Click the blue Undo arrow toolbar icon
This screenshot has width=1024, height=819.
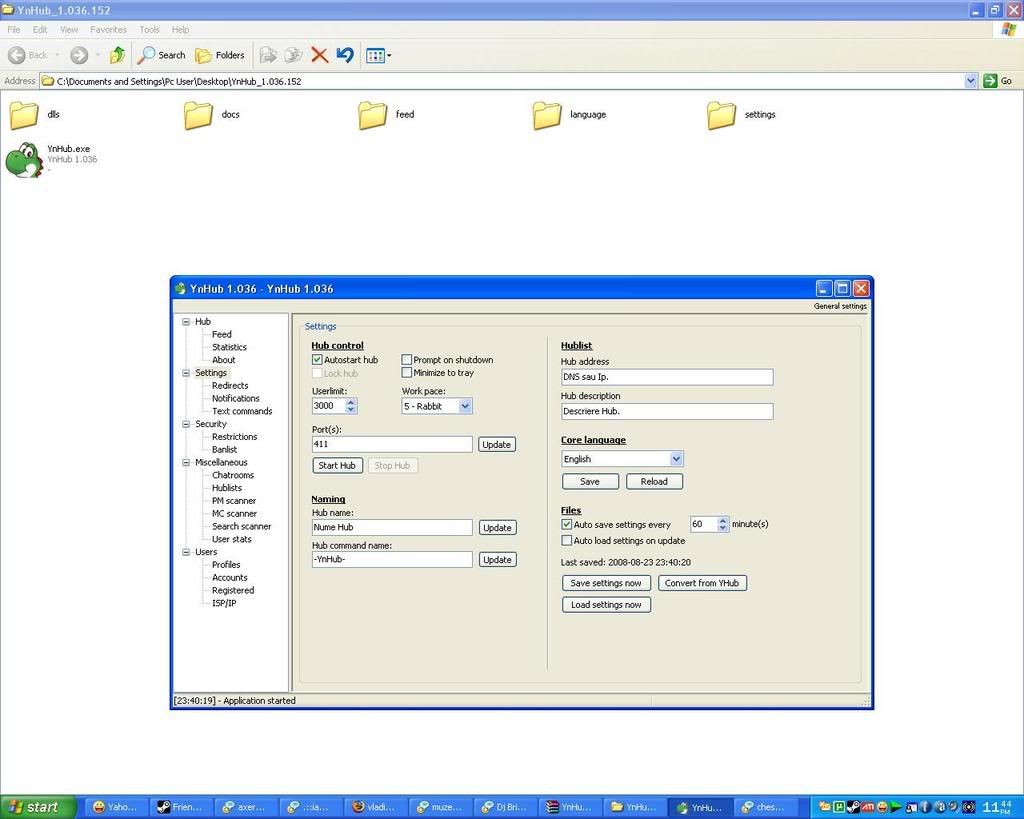click(345, 56)
